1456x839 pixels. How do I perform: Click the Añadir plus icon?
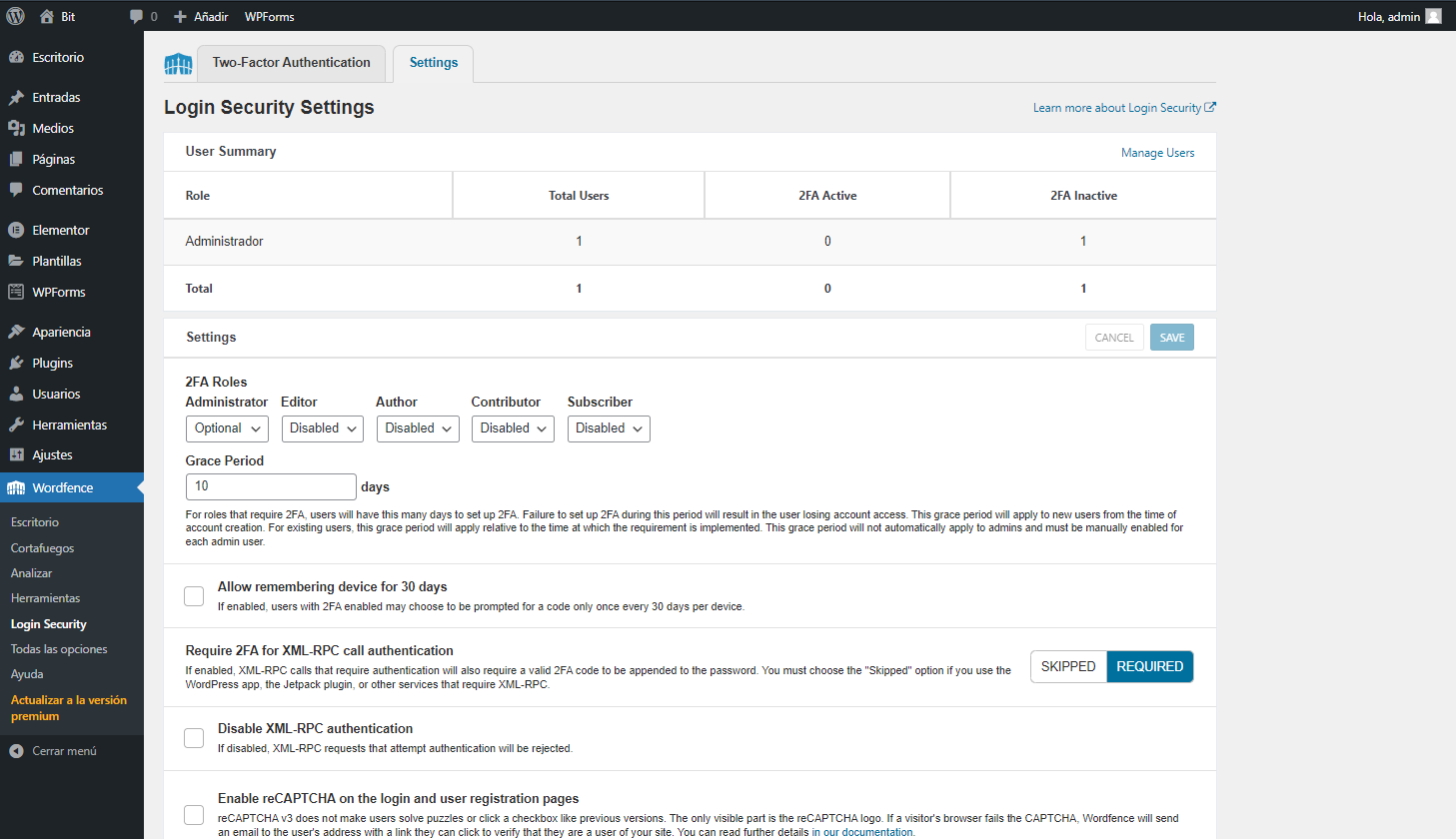tap(180, 16)
